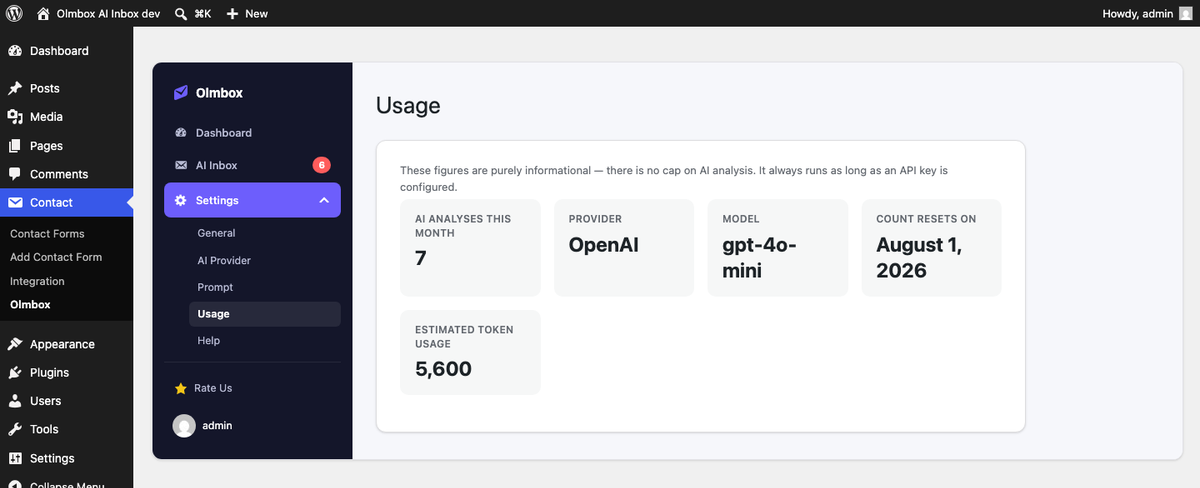The image size is (1200, 488).
Task: Click the Usage page heading
Action: tap(408, 106)
